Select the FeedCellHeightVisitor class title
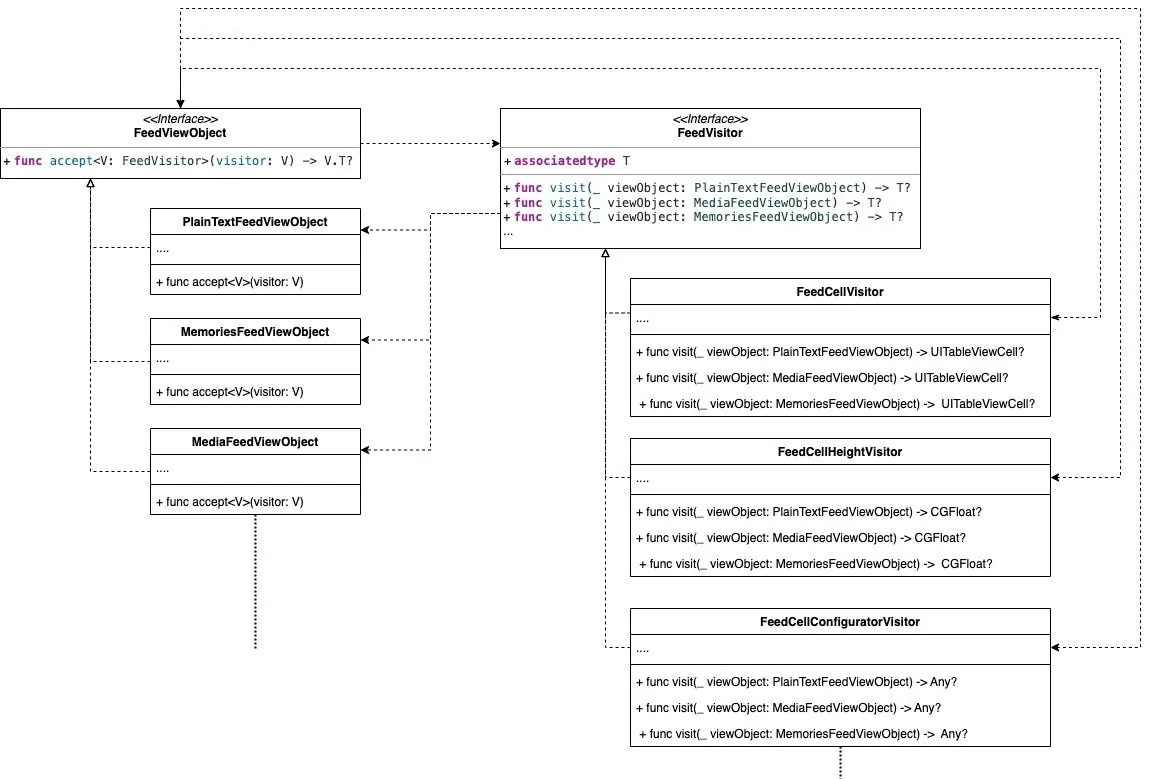1150x779 pixels. pyautogui.click(x=839, y=451)
